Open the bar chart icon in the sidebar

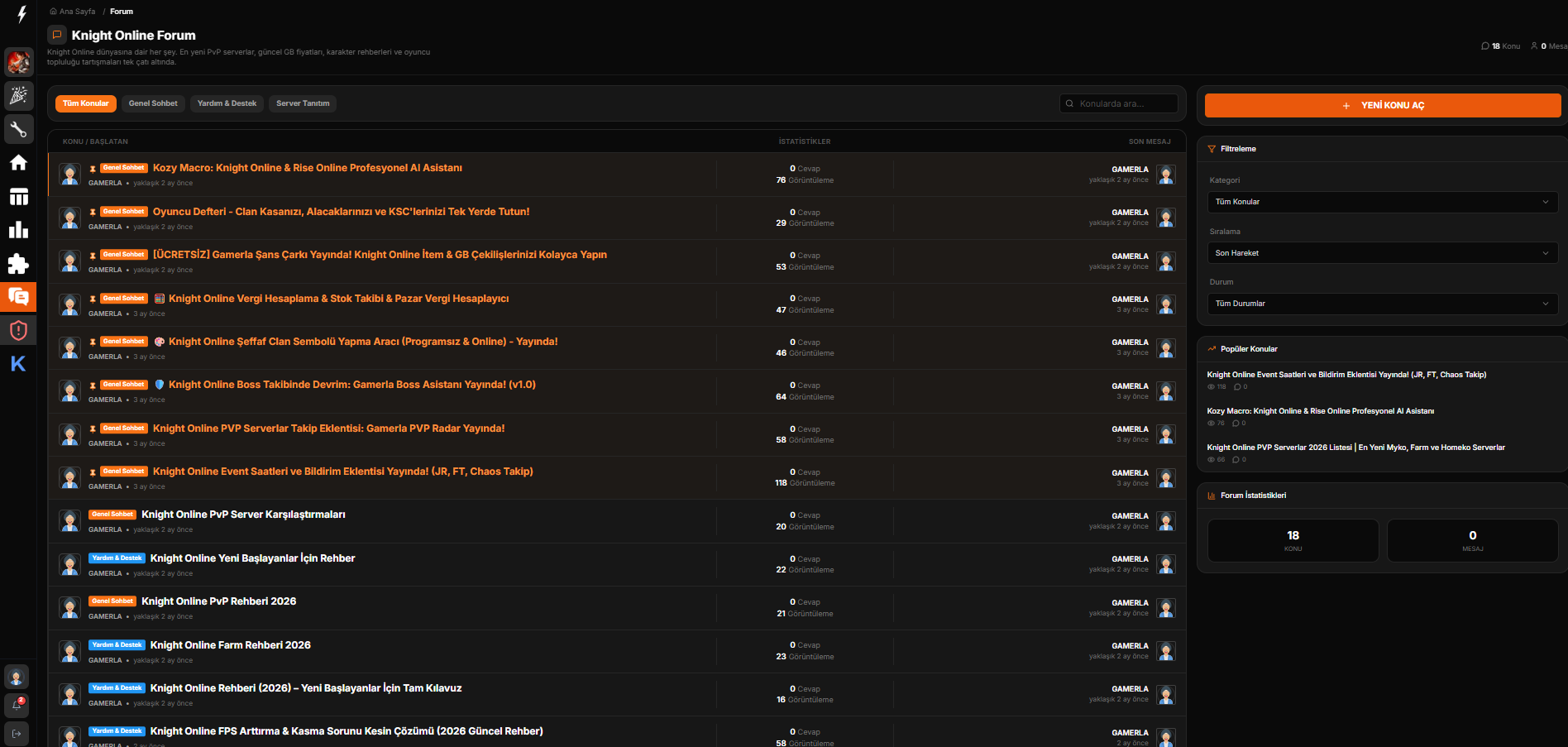(x=18, y=230)
